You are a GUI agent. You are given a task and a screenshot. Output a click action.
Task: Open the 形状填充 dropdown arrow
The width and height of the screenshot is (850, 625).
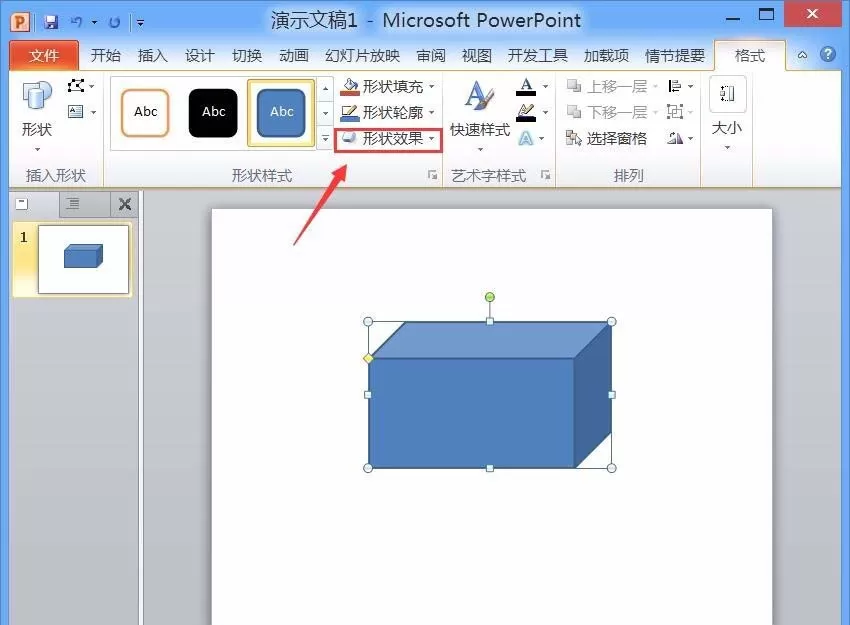[x=432, y=86]
